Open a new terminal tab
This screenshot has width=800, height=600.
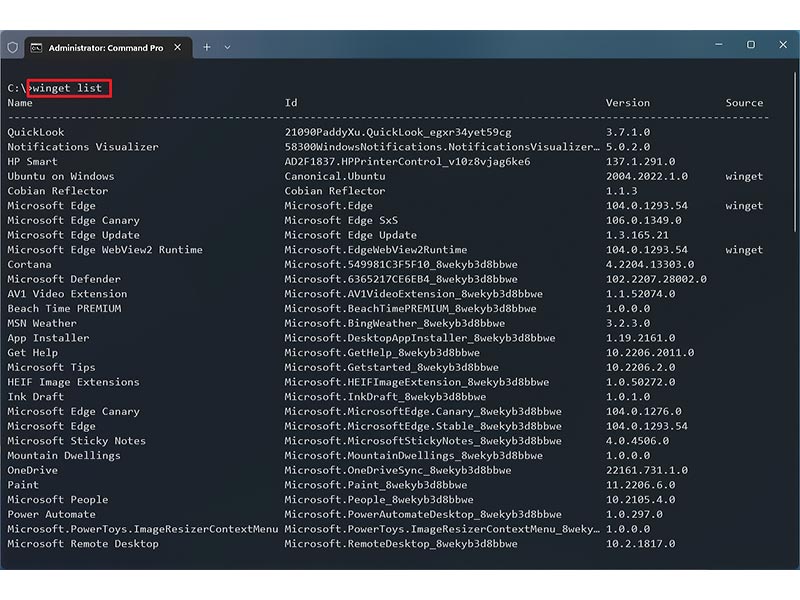[x=207, y=47]
